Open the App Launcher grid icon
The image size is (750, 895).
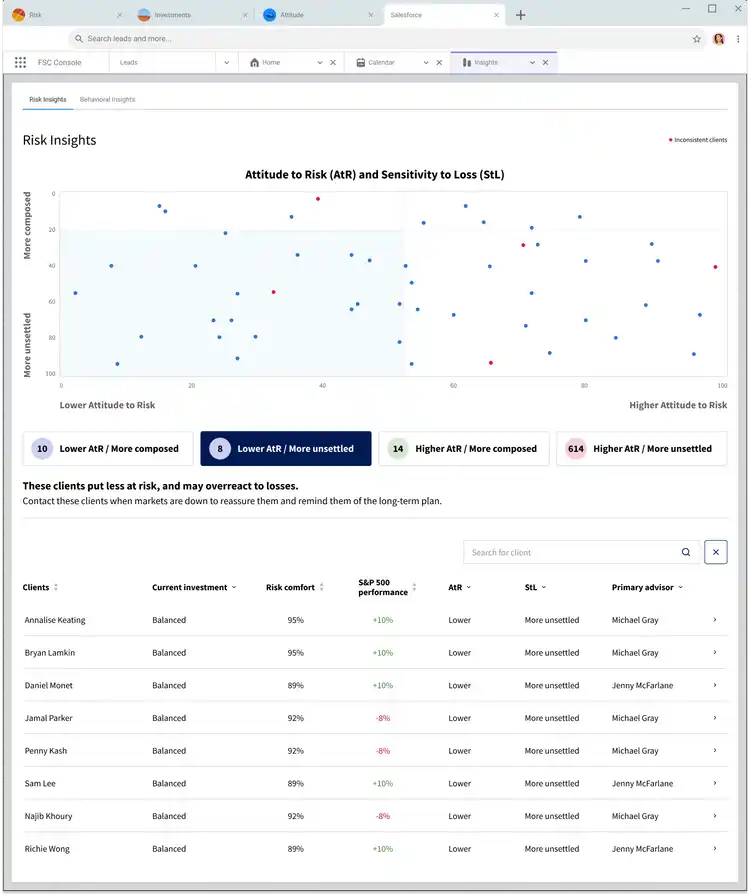(x=20, y=62)
